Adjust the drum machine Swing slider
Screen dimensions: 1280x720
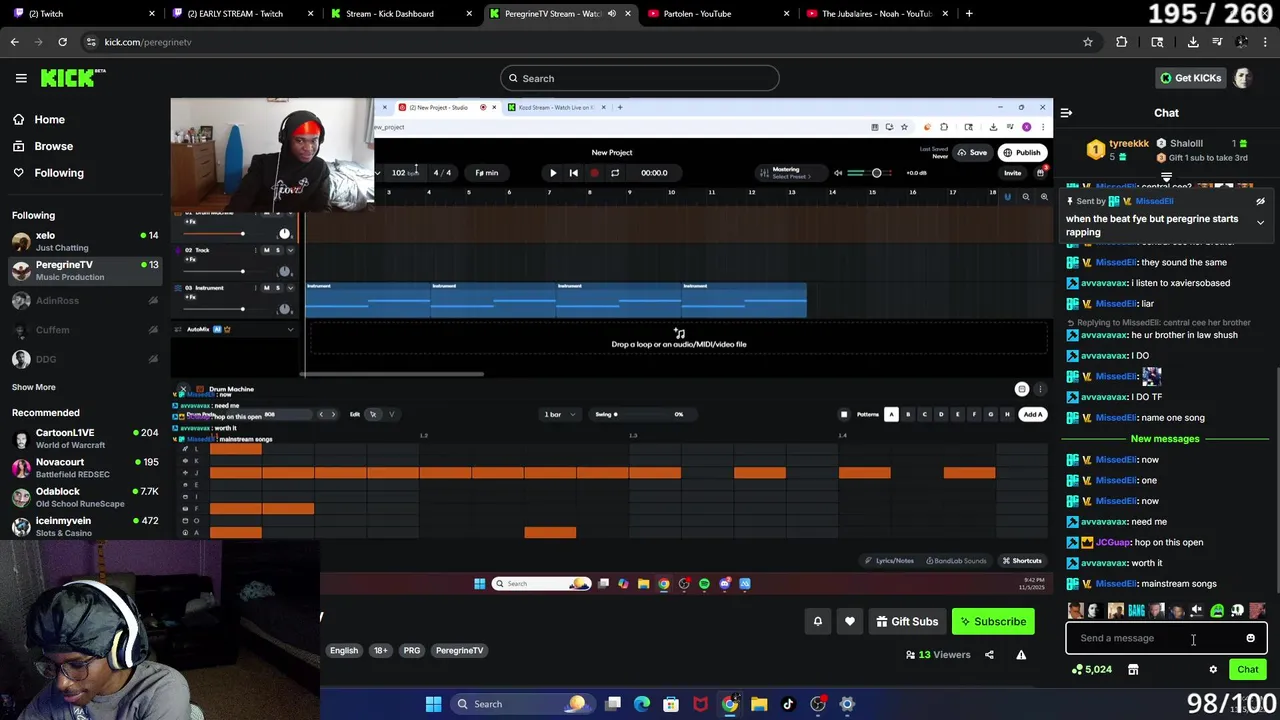[638, 415]
